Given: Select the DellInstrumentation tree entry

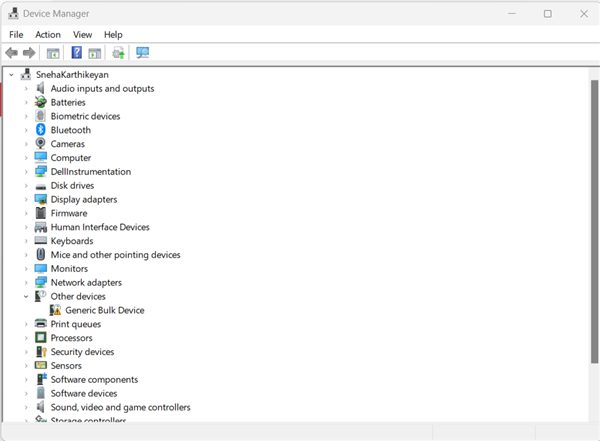Looking at the screenshot, I should [x=91, y=172].
